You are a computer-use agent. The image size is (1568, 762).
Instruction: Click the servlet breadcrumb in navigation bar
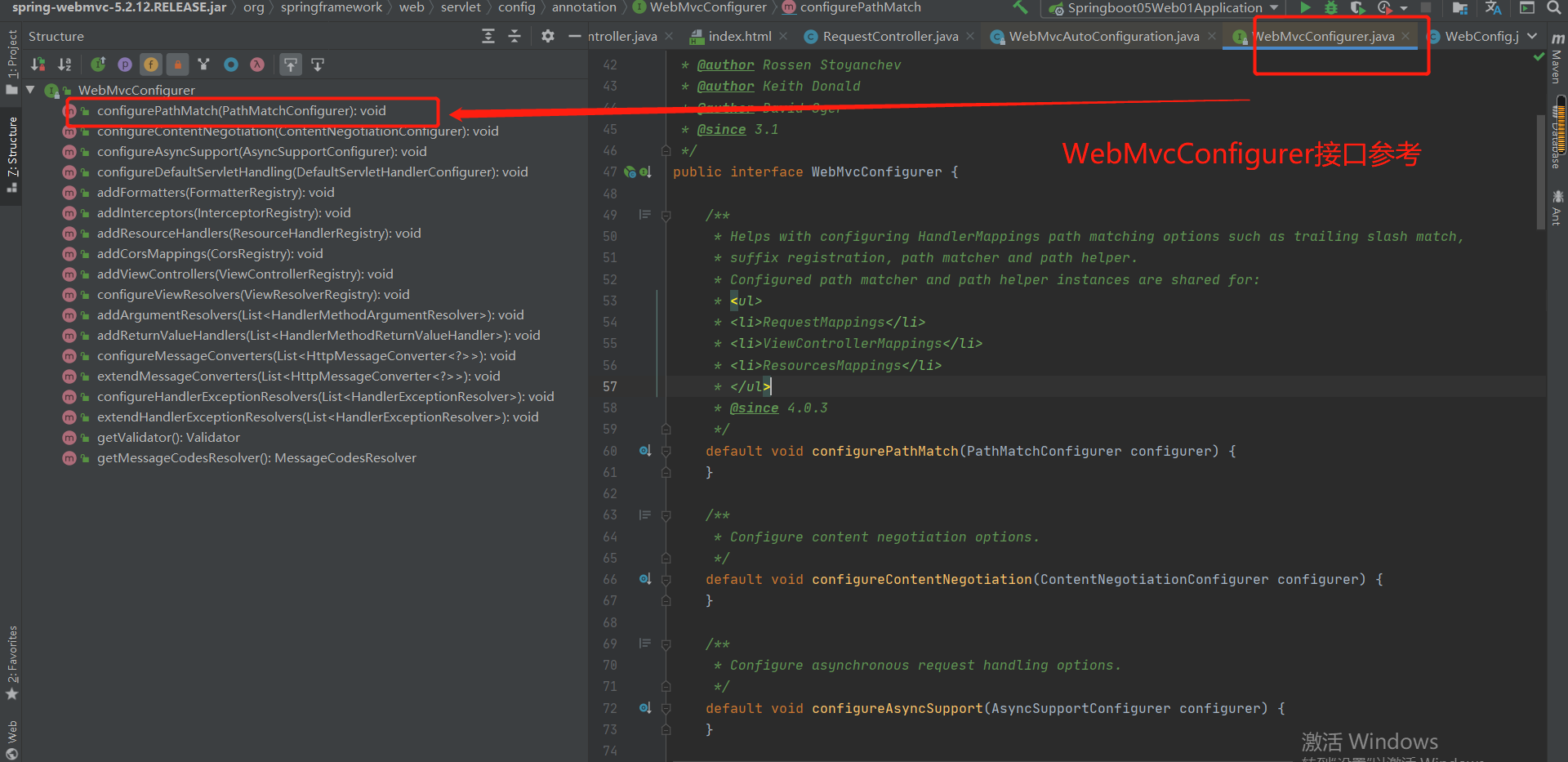click(461, 7)
